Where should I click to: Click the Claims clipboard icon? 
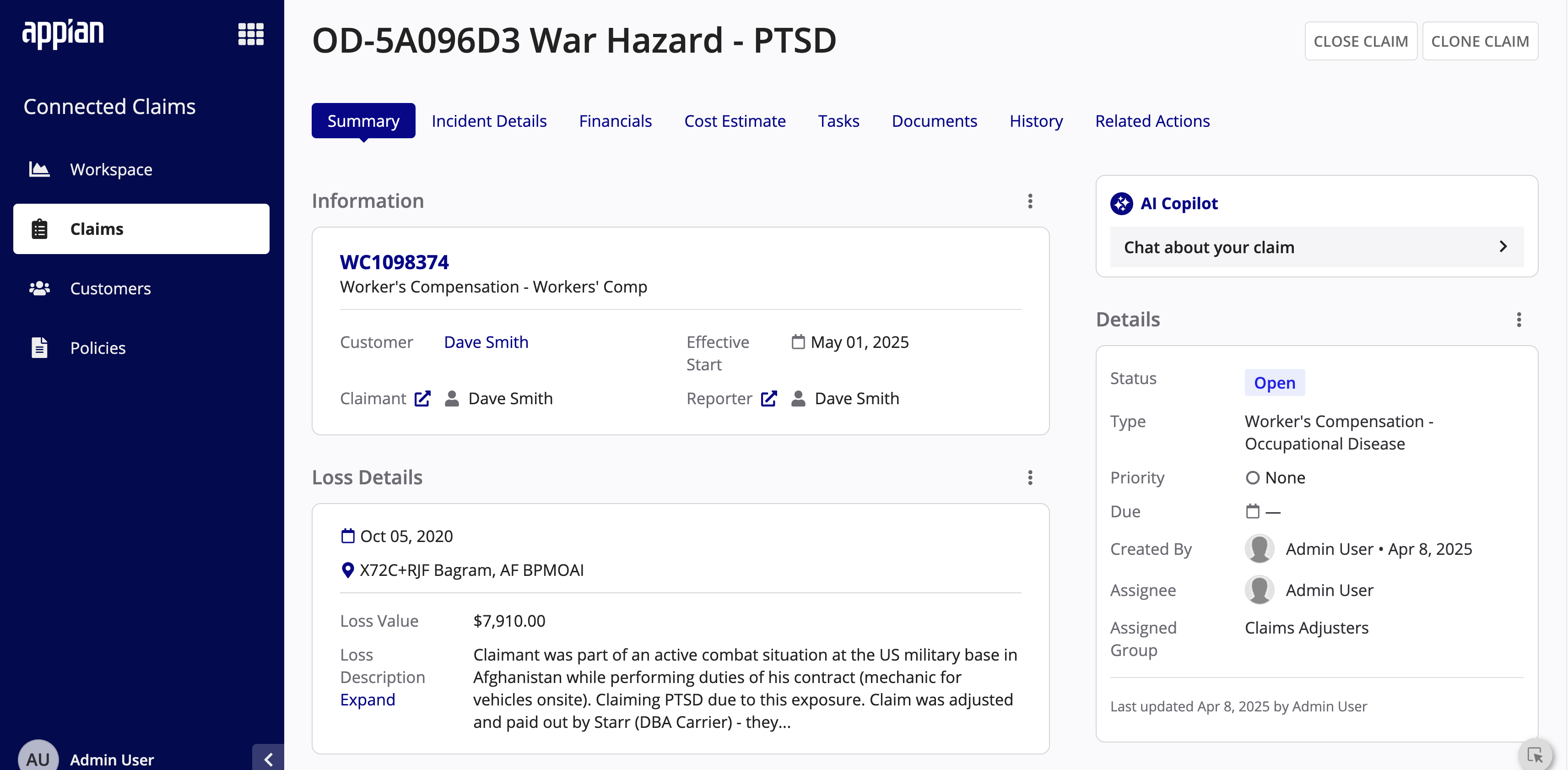click(x=39, y=229)
